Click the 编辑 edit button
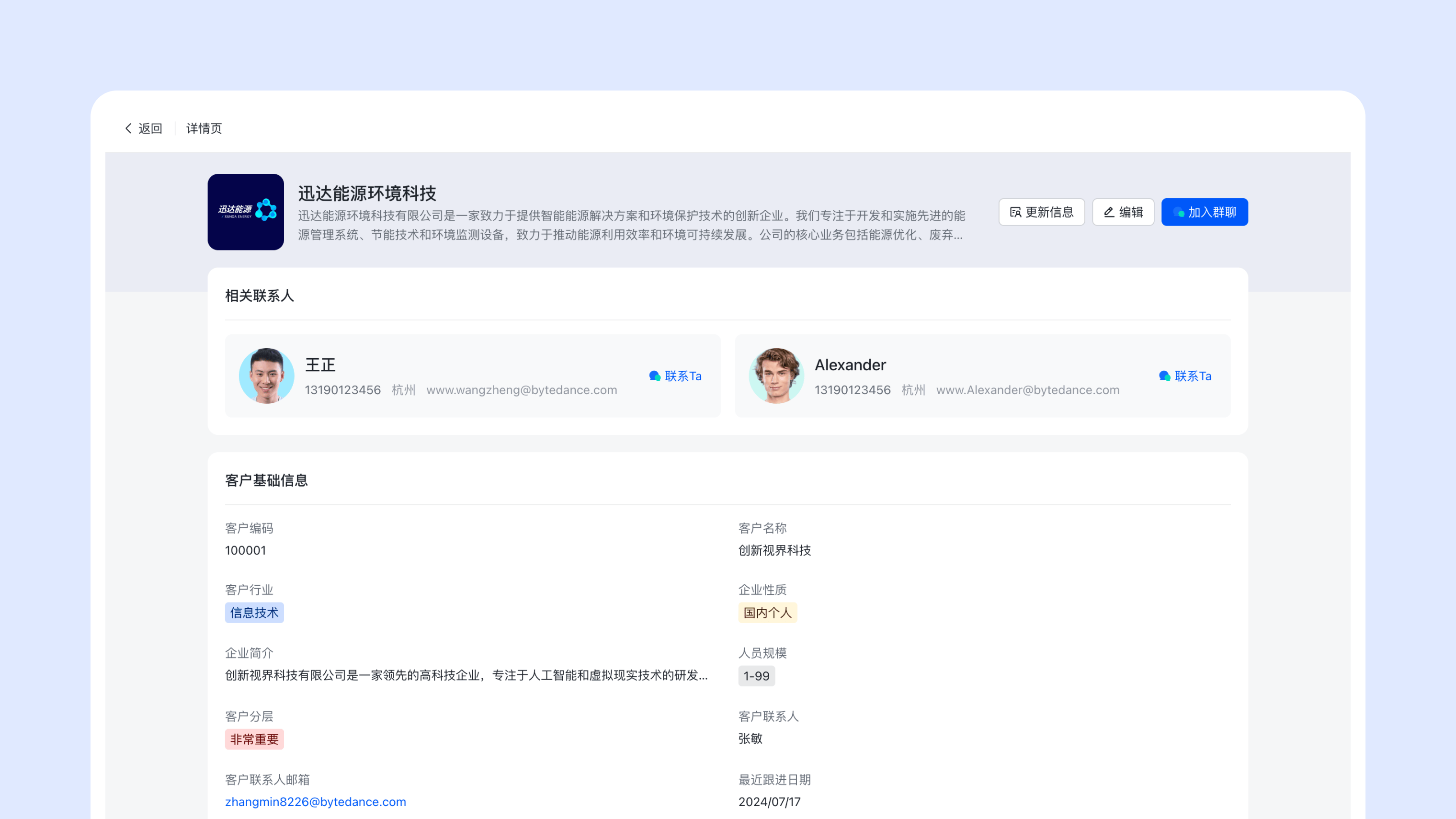The image size is (1456, 819). pyautogui.click(x=1123, y=212)
